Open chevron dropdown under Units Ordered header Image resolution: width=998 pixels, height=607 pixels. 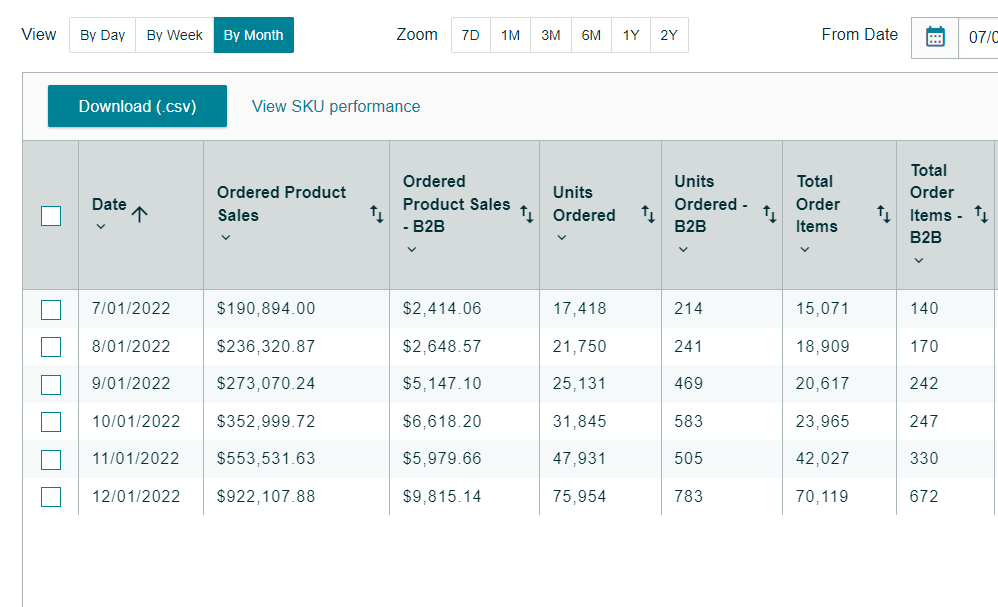click(561, 238)
